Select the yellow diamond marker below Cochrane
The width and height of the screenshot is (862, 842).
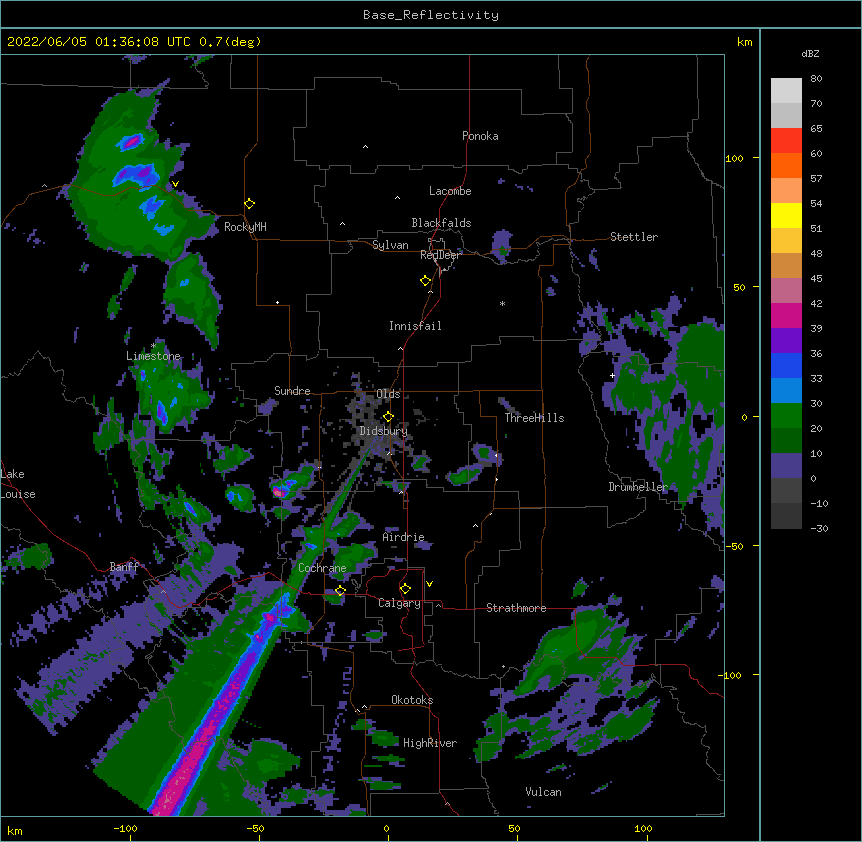pyautogui.click(x=340, y=591)
